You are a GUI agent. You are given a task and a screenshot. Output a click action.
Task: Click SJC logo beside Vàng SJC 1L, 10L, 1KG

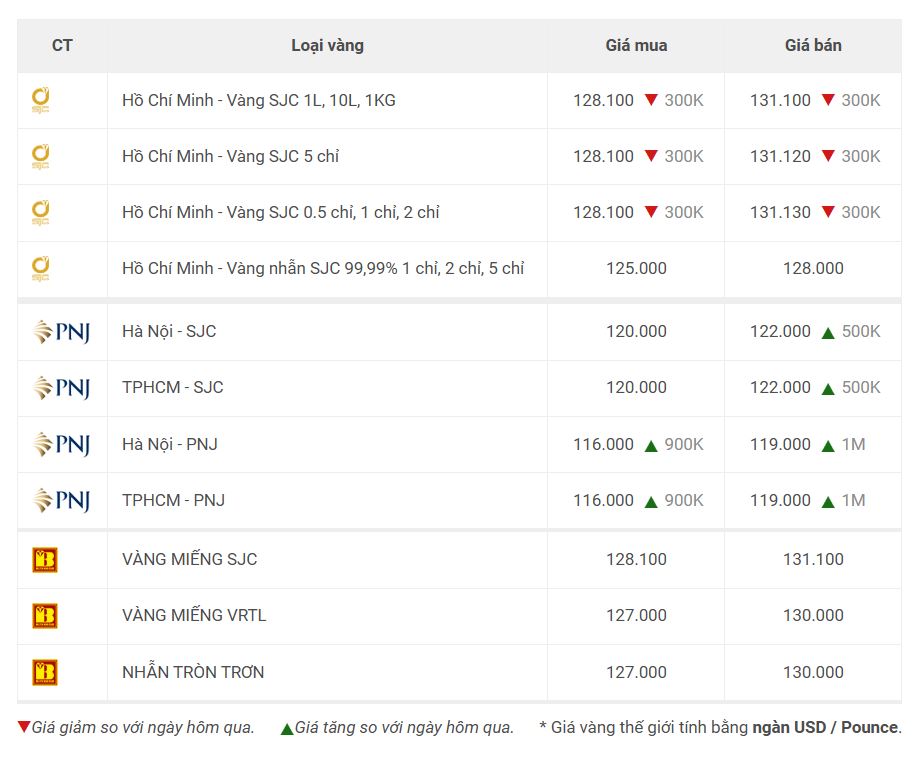(41, 100)
